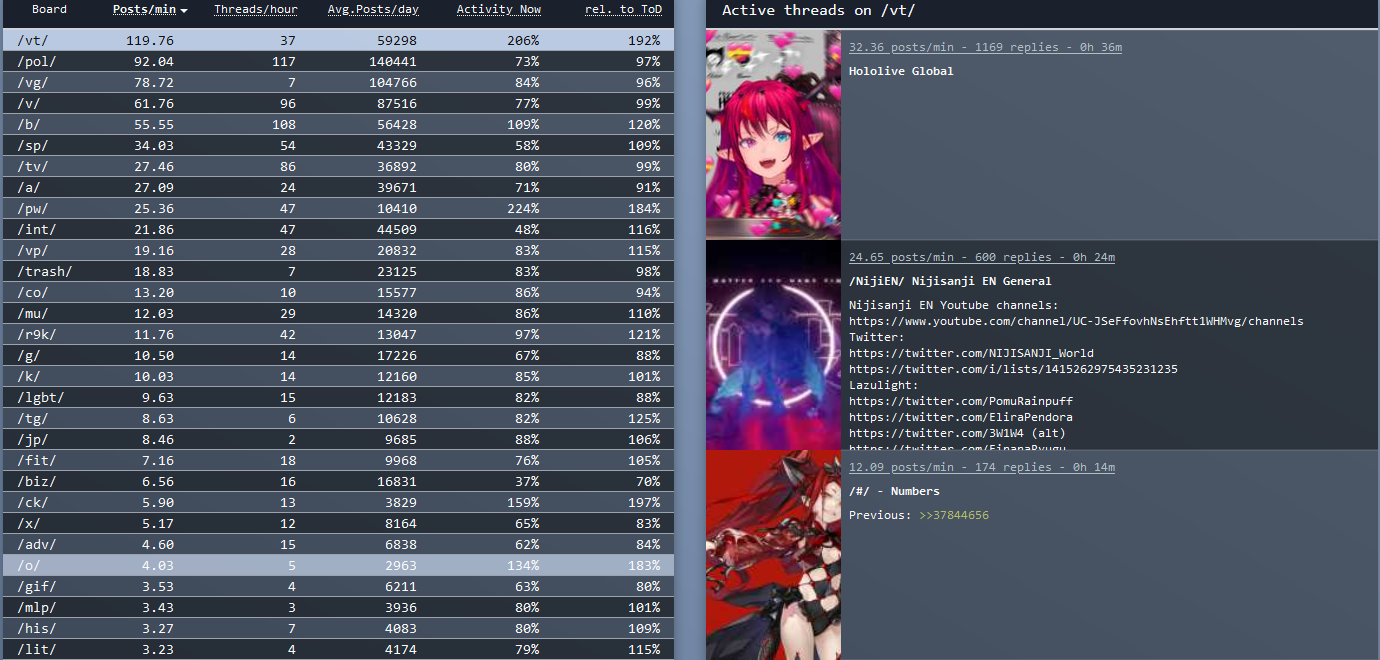The width and height of the screenshot is (1380, 660).
Task: Click the 197% rel. to ToD for /ck/
Action: coord(644,503)
